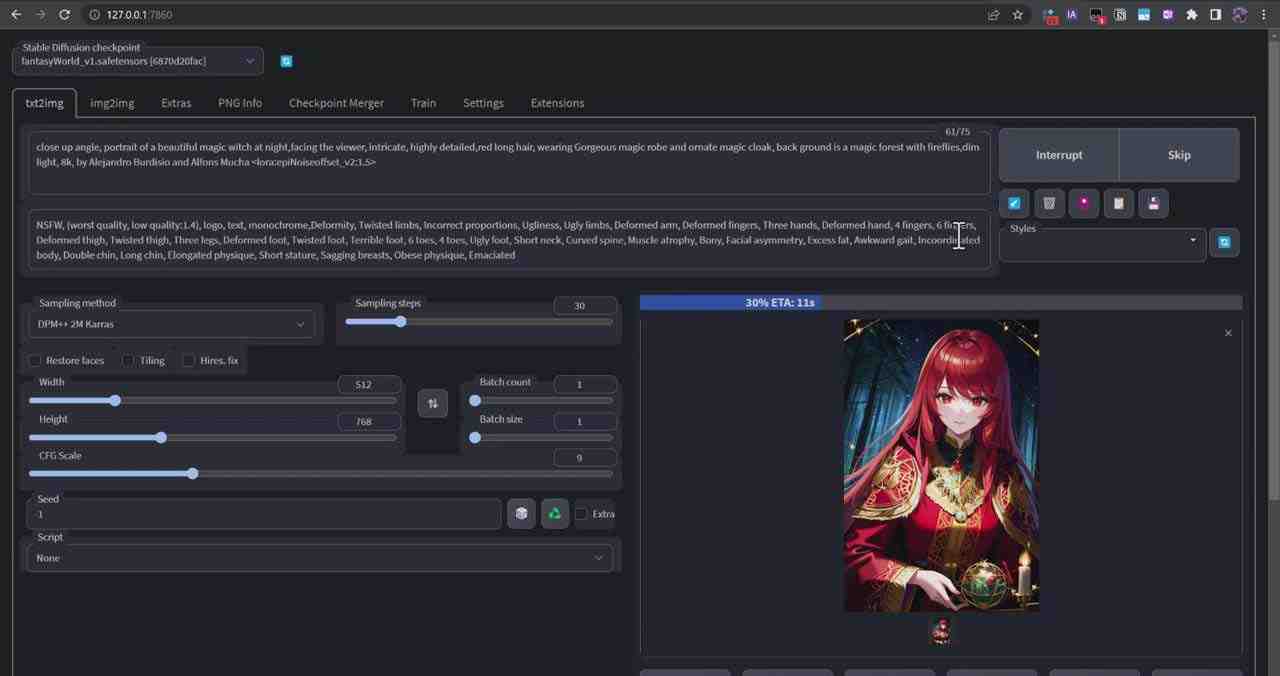Swap width and height values
1280x676 pixels.
click(432, 403)
